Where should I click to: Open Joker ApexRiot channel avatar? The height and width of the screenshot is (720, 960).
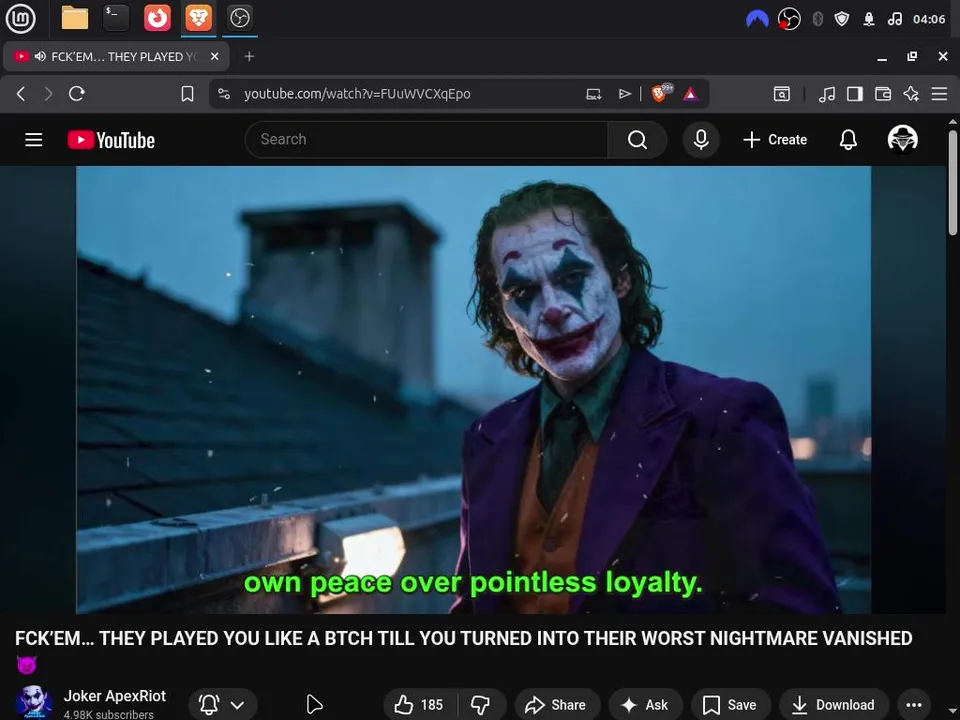point(33,702)
